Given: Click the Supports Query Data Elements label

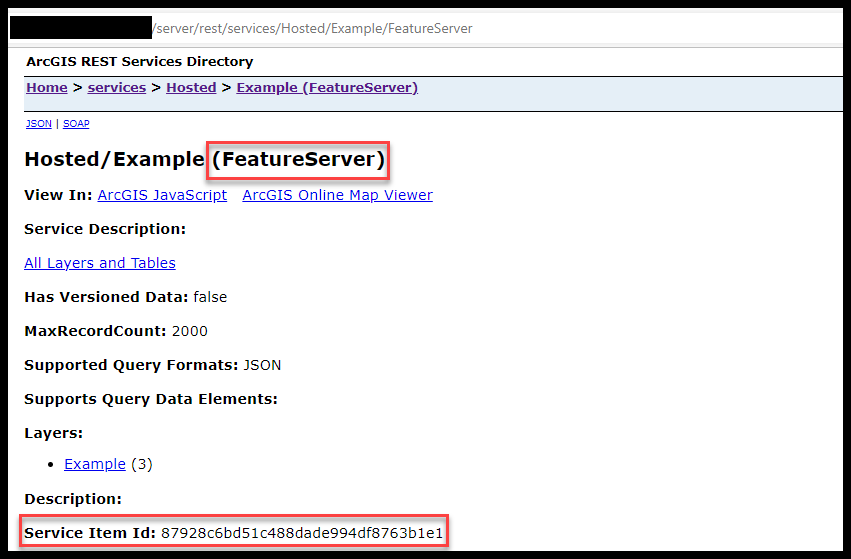Looking at the screenshot, I should click(x=151, y=399).
